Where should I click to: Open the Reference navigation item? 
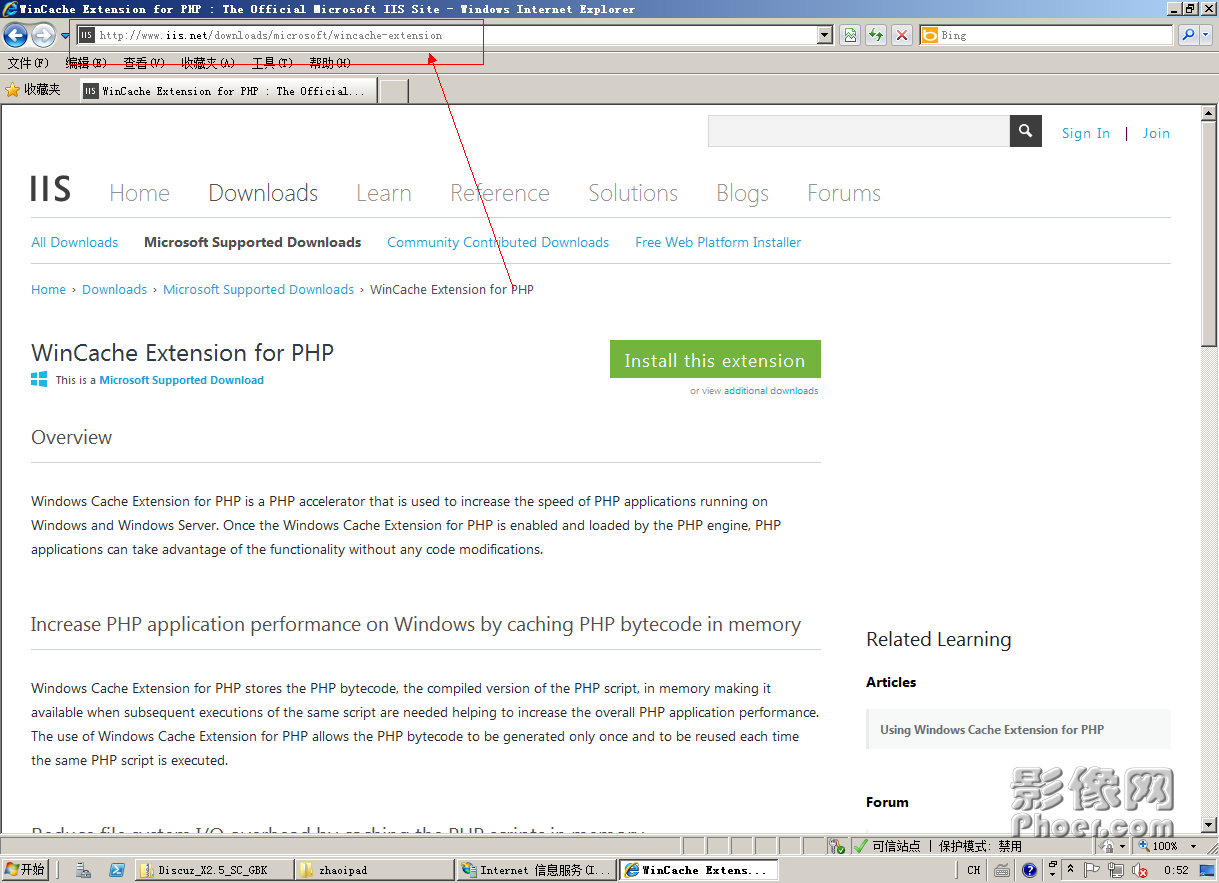point(500,193)
